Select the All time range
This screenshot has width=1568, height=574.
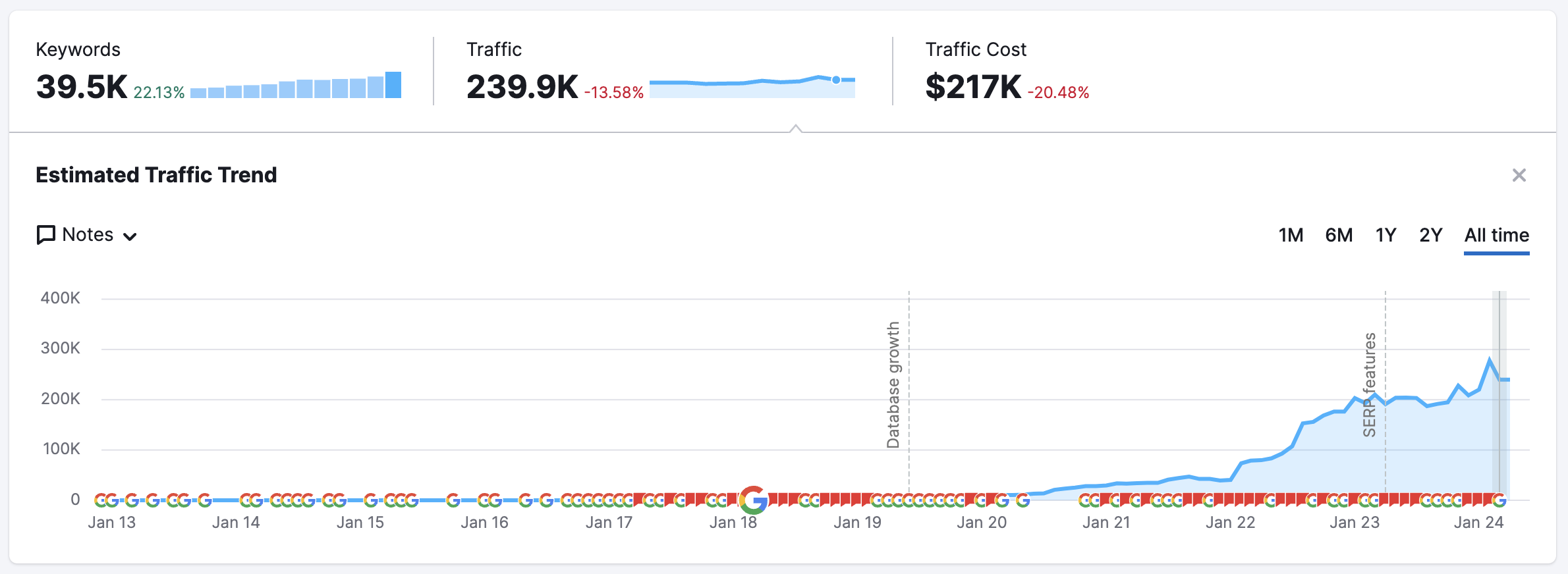pyautogui.click(x=1496, y=235)
